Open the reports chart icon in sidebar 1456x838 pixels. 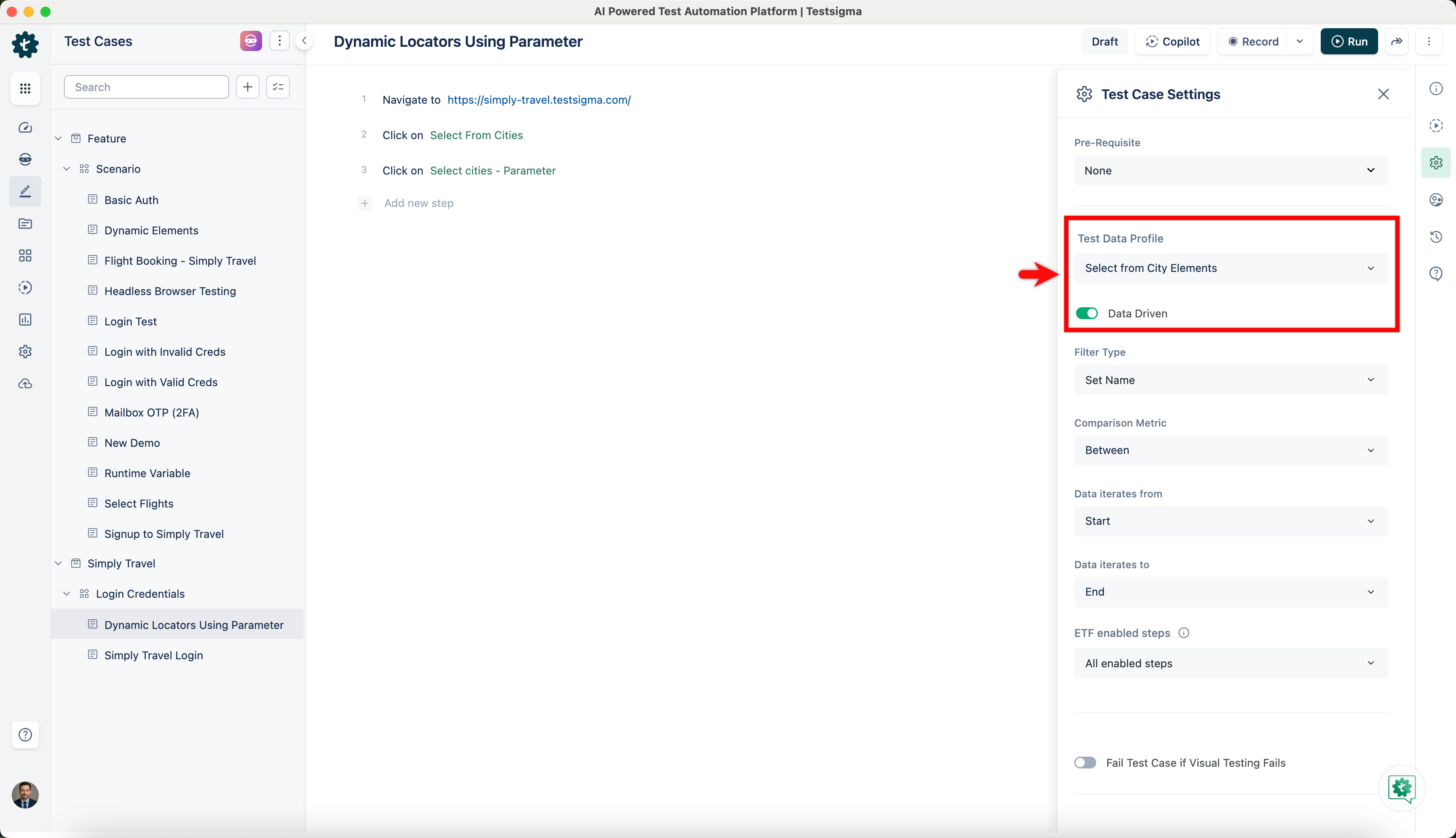click(x=25, y=320)
